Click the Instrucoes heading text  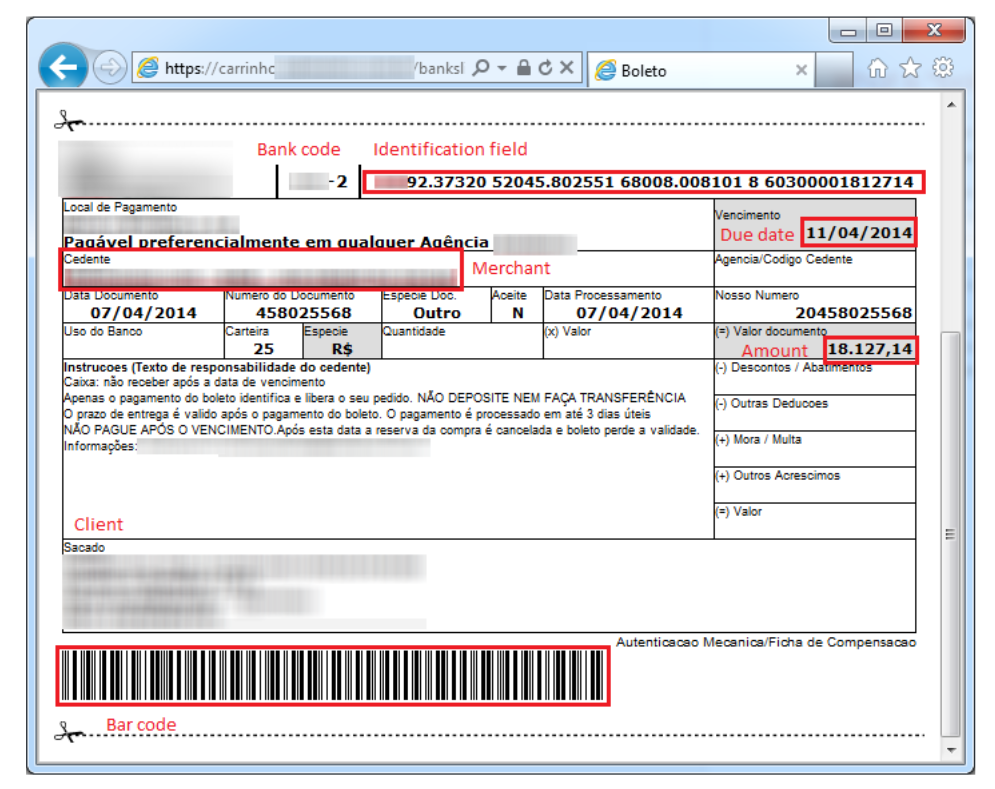pos(216,367)
